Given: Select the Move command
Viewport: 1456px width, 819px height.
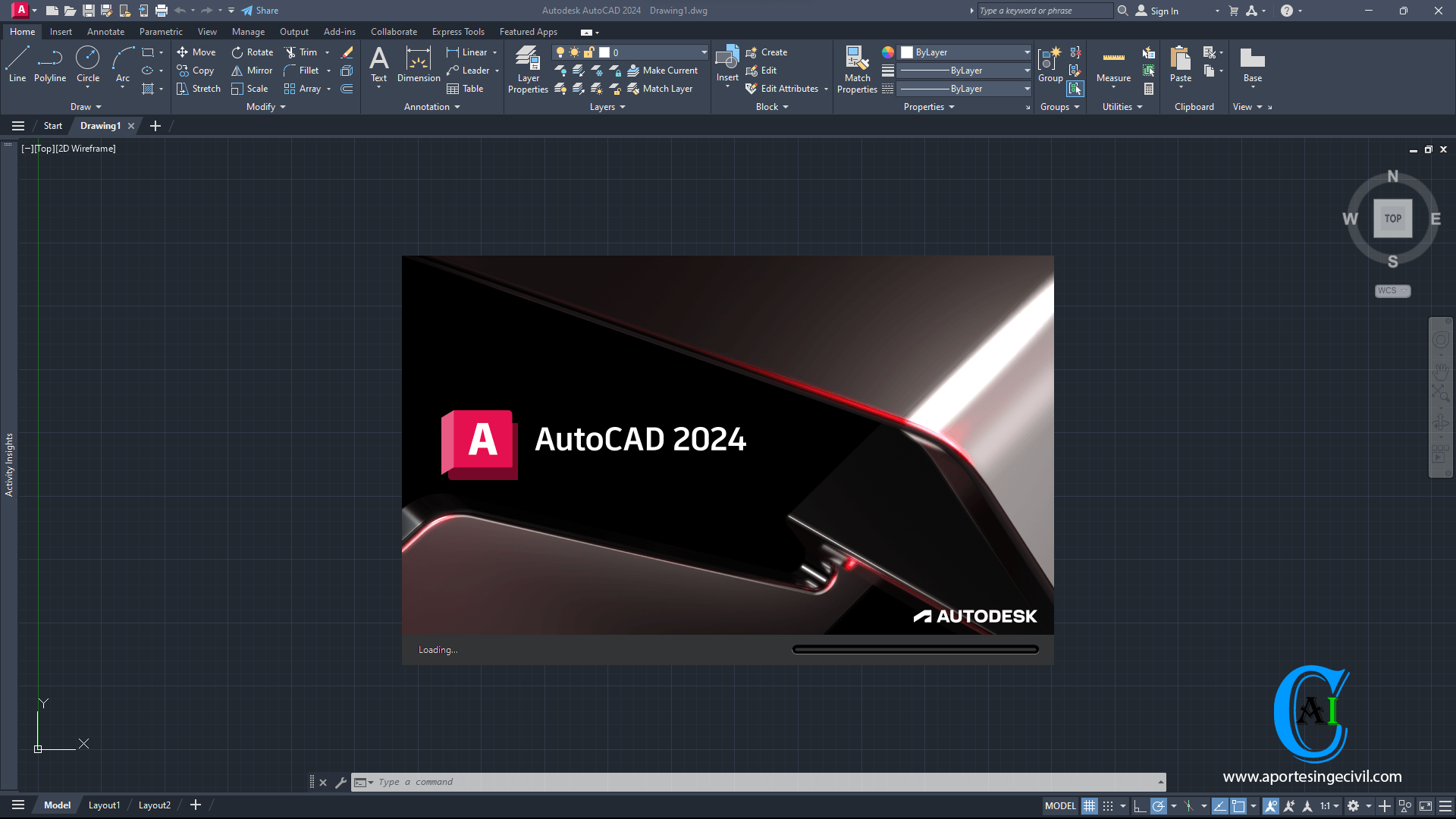Looking at the screenshot, I should (196, 52).
